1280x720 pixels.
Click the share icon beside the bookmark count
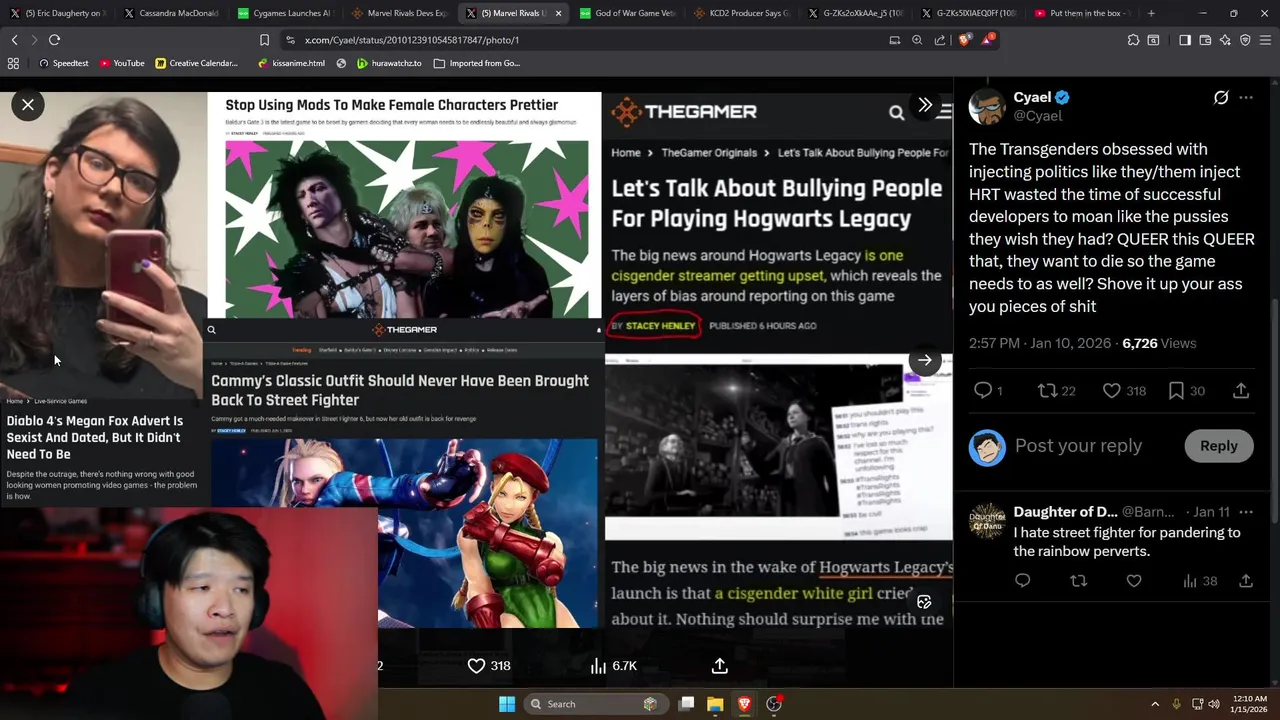click(1241, 391)
